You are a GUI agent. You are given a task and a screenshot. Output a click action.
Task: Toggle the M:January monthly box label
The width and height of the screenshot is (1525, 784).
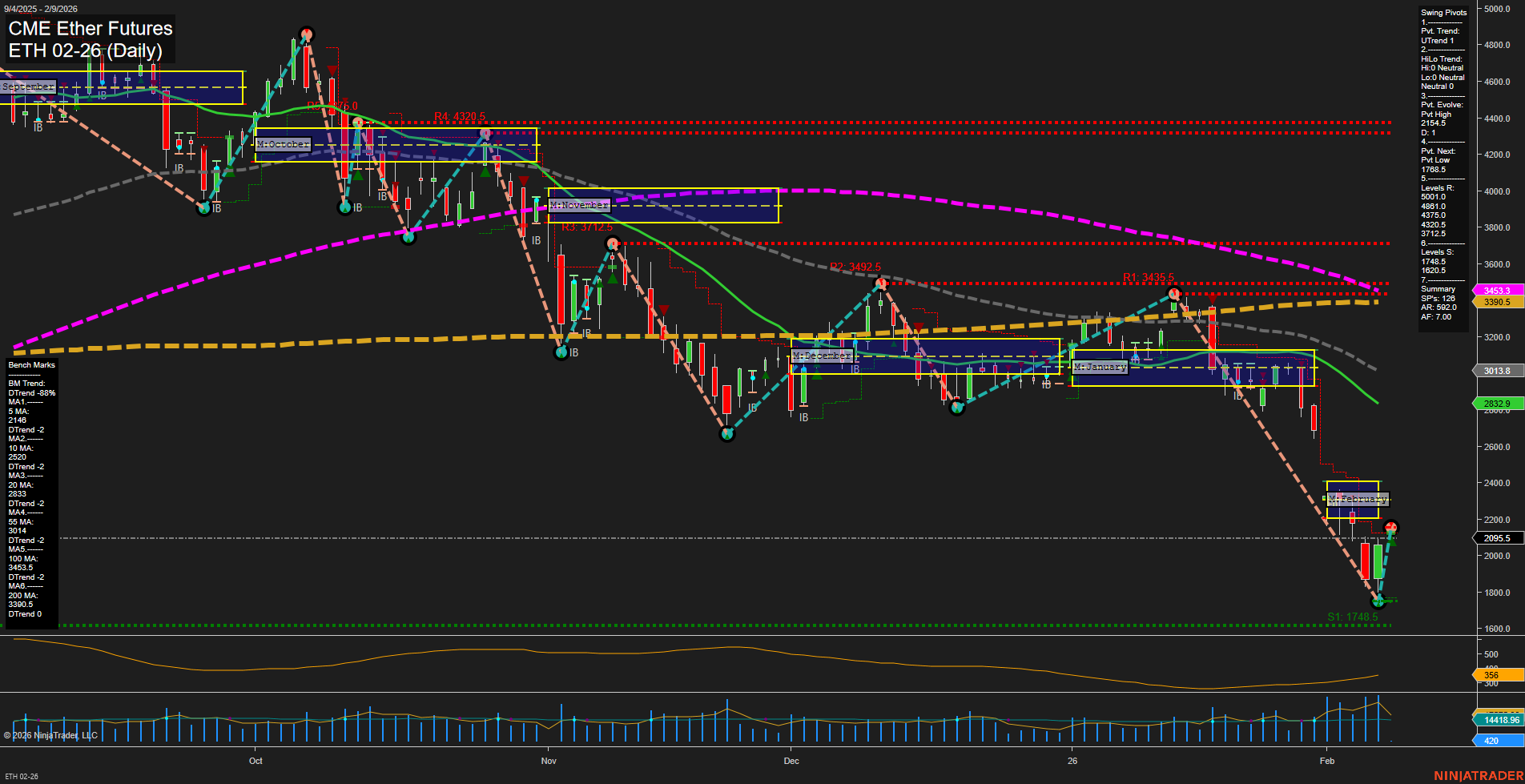coord(1100,367)
